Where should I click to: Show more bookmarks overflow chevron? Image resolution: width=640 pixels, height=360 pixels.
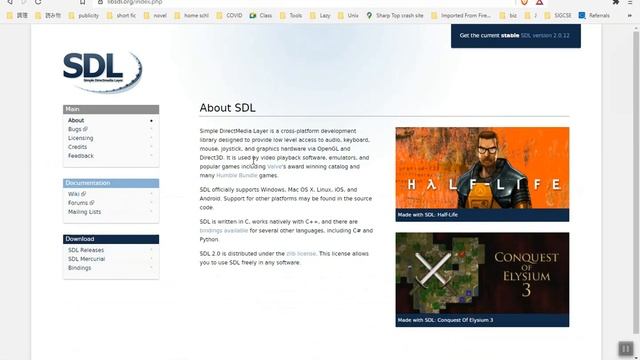(629, 16)
